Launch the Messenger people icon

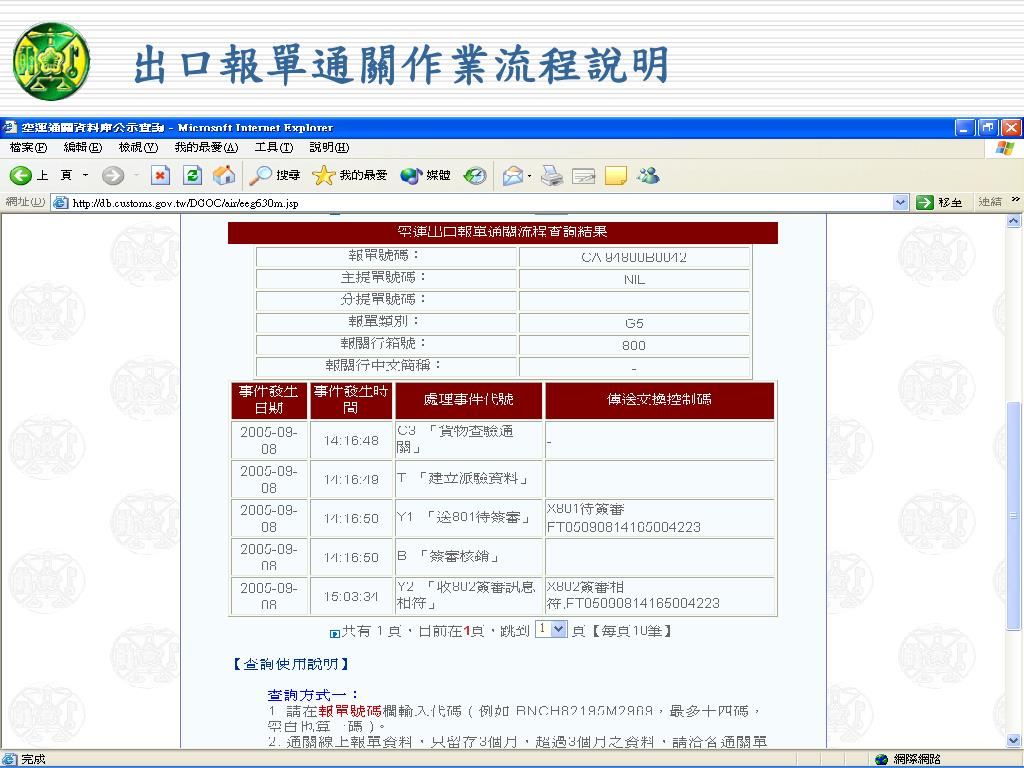tap(648, 176)
